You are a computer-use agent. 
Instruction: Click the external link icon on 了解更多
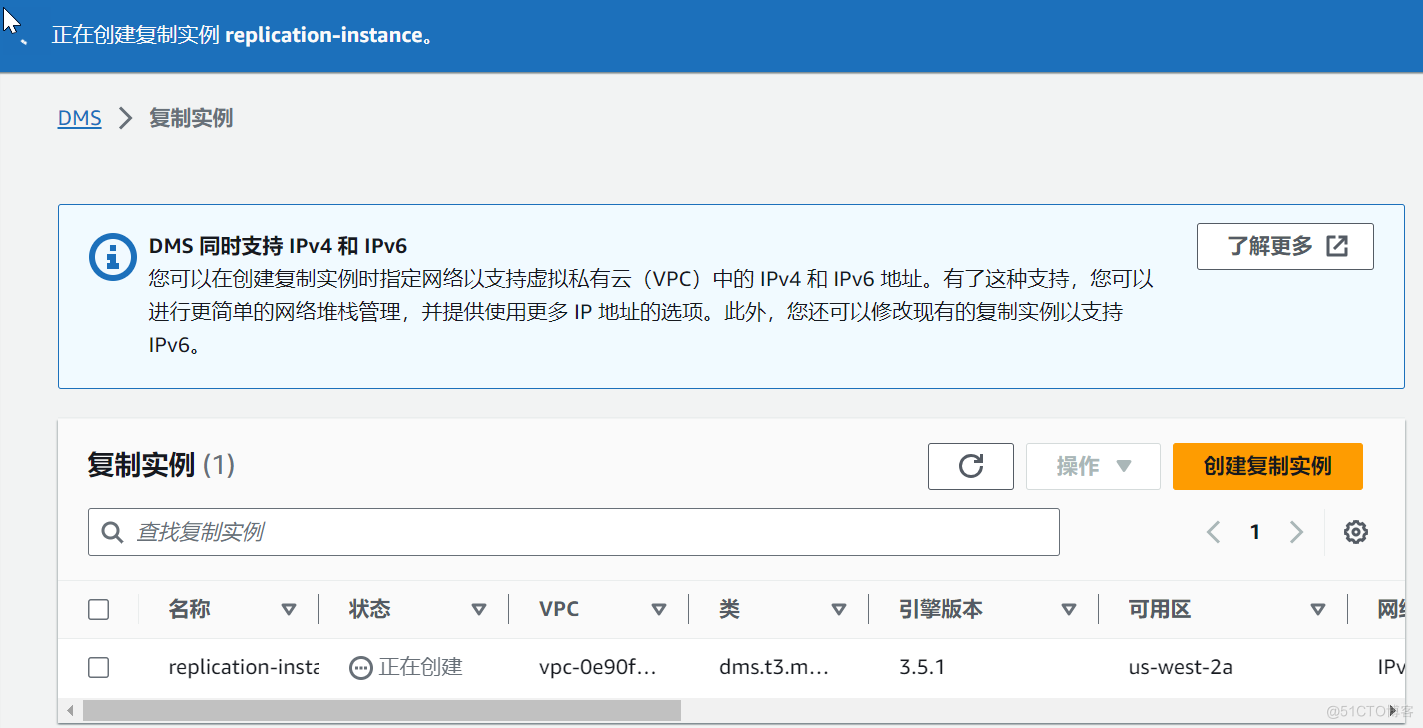pyautogui.click(x=1337, y=246)
